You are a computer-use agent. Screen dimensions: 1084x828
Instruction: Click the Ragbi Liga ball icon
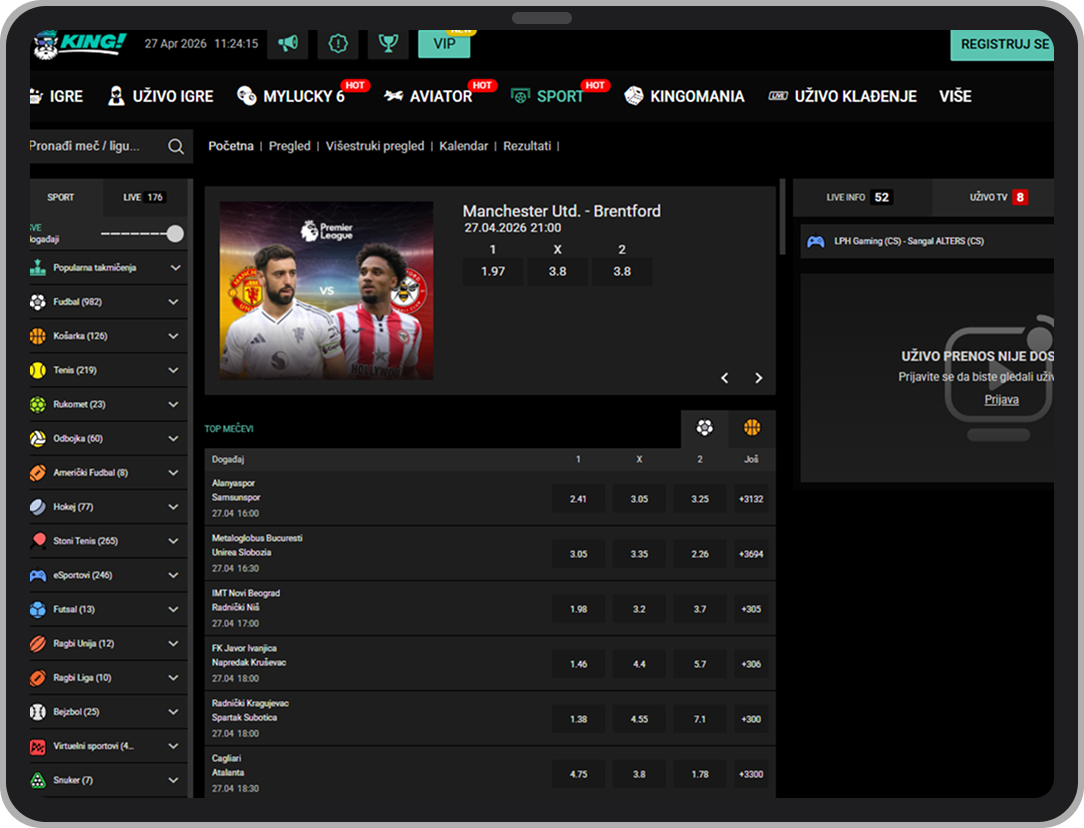[x=38, y=678]
